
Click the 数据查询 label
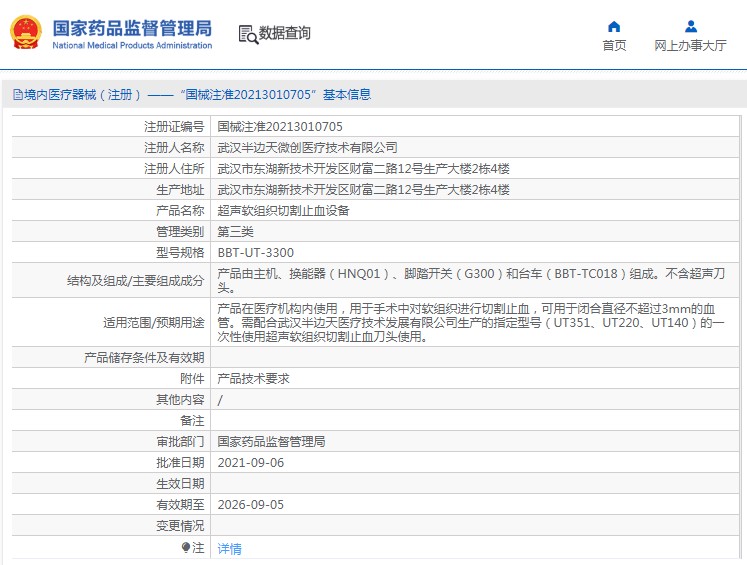[284, 33]
